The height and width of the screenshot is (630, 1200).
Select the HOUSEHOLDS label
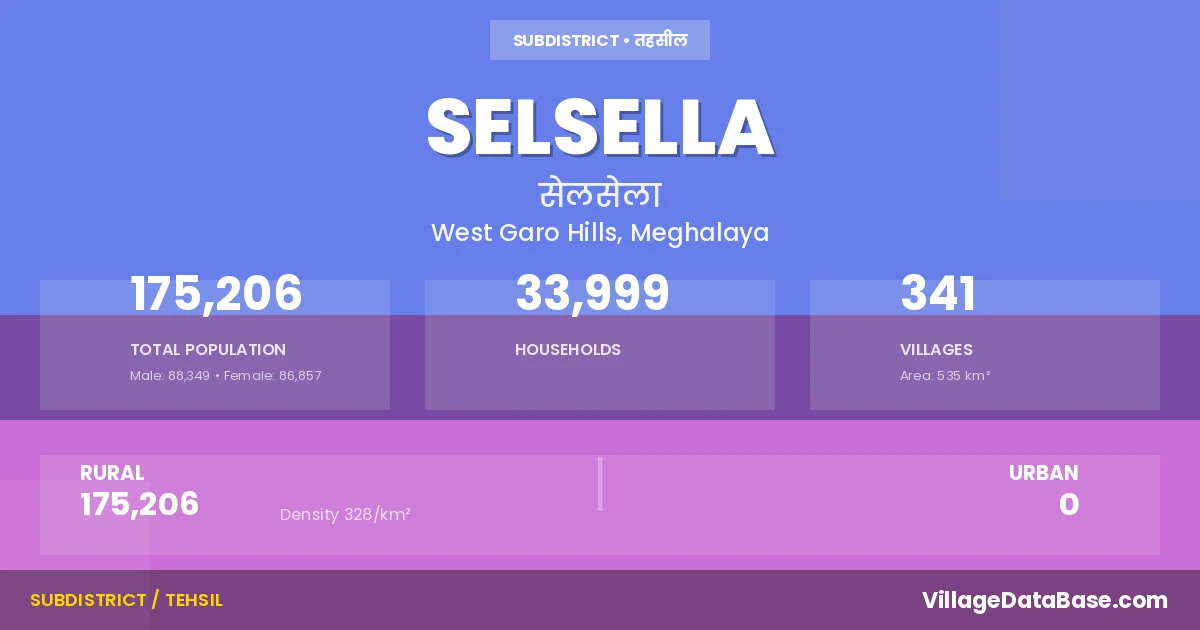click(x=568, y=350)
